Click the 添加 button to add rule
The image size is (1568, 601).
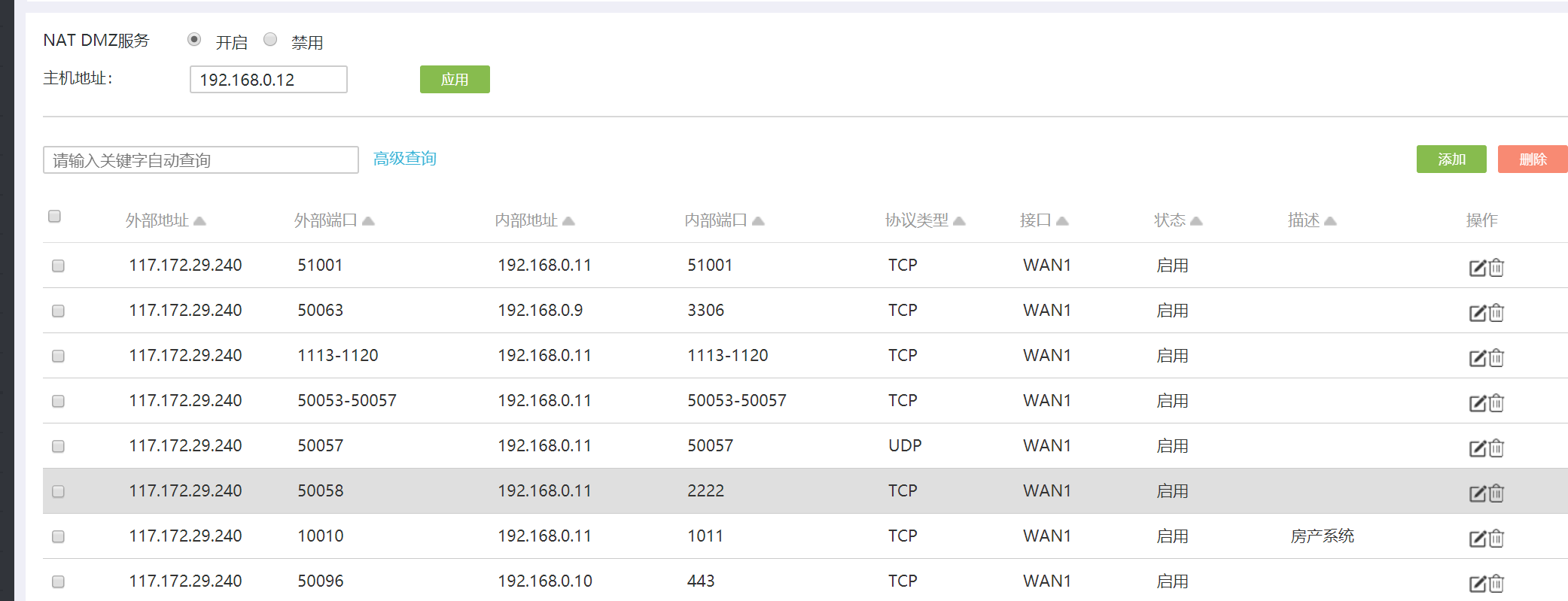point(1451,159)
